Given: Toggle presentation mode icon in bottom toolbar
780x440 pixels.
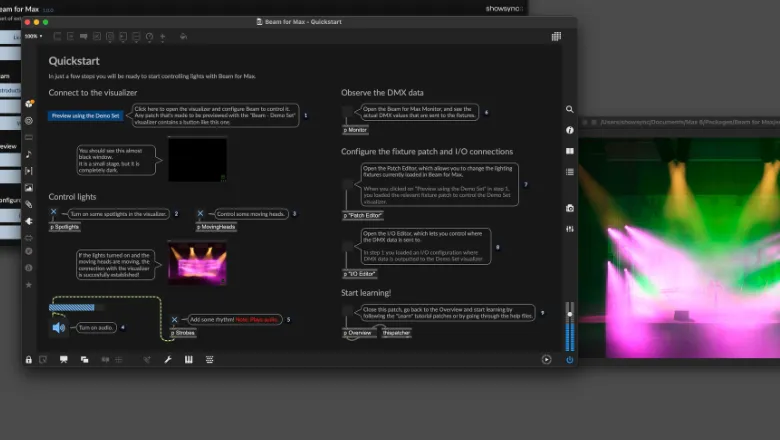Looking at the screenshot, I should (x=64, y=359).
